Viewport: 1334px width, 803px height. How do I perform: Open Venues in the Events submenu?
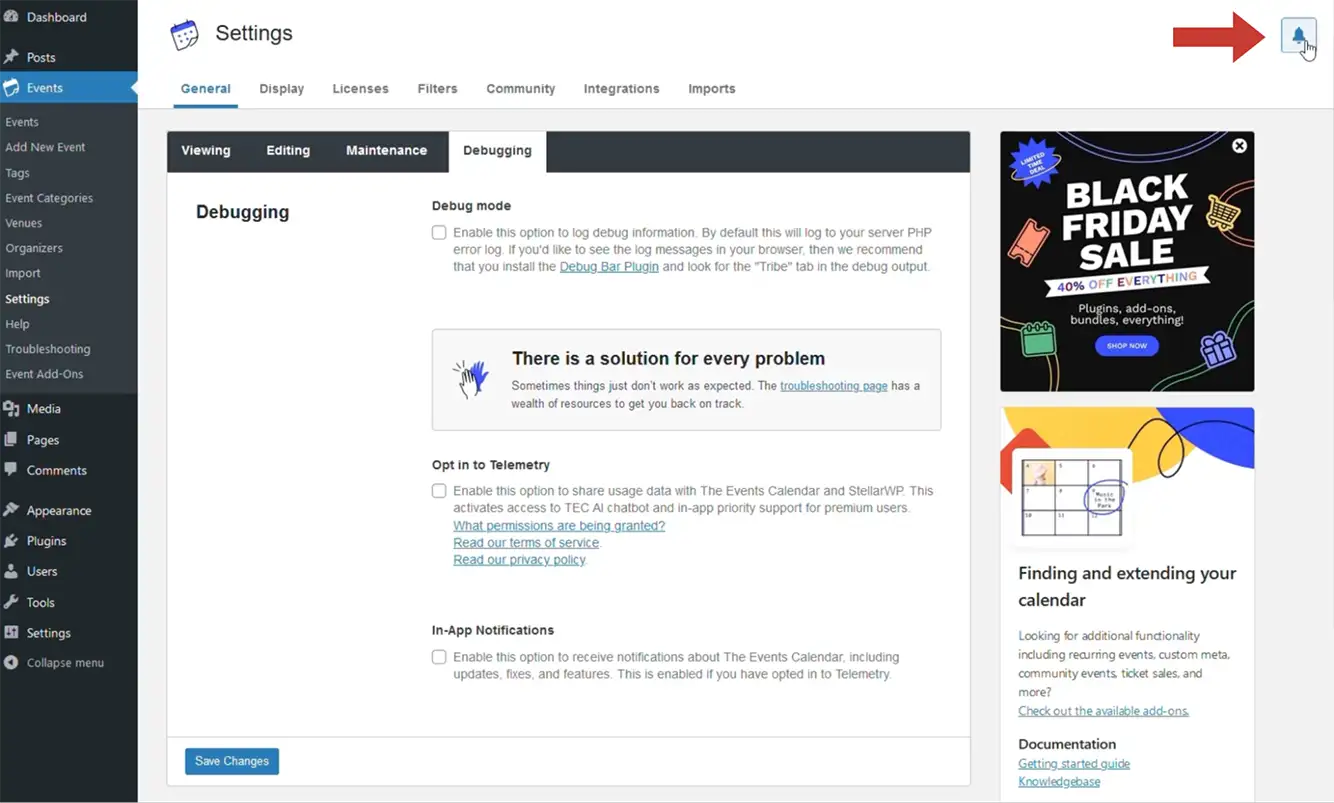(x=24, y=223)
